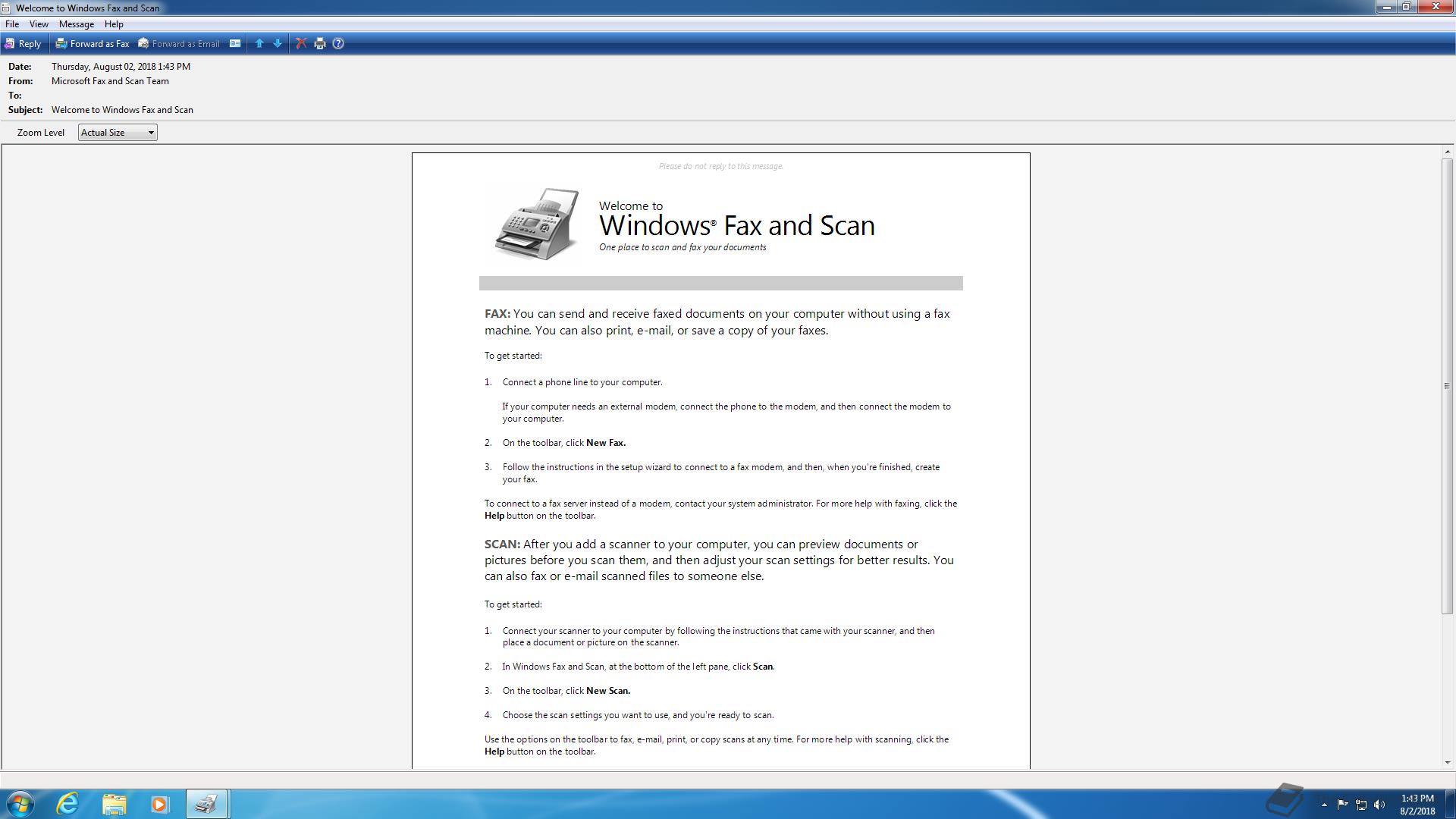
Task: Click the bold 'FAX:' heading
Action: tap(497, 314)
